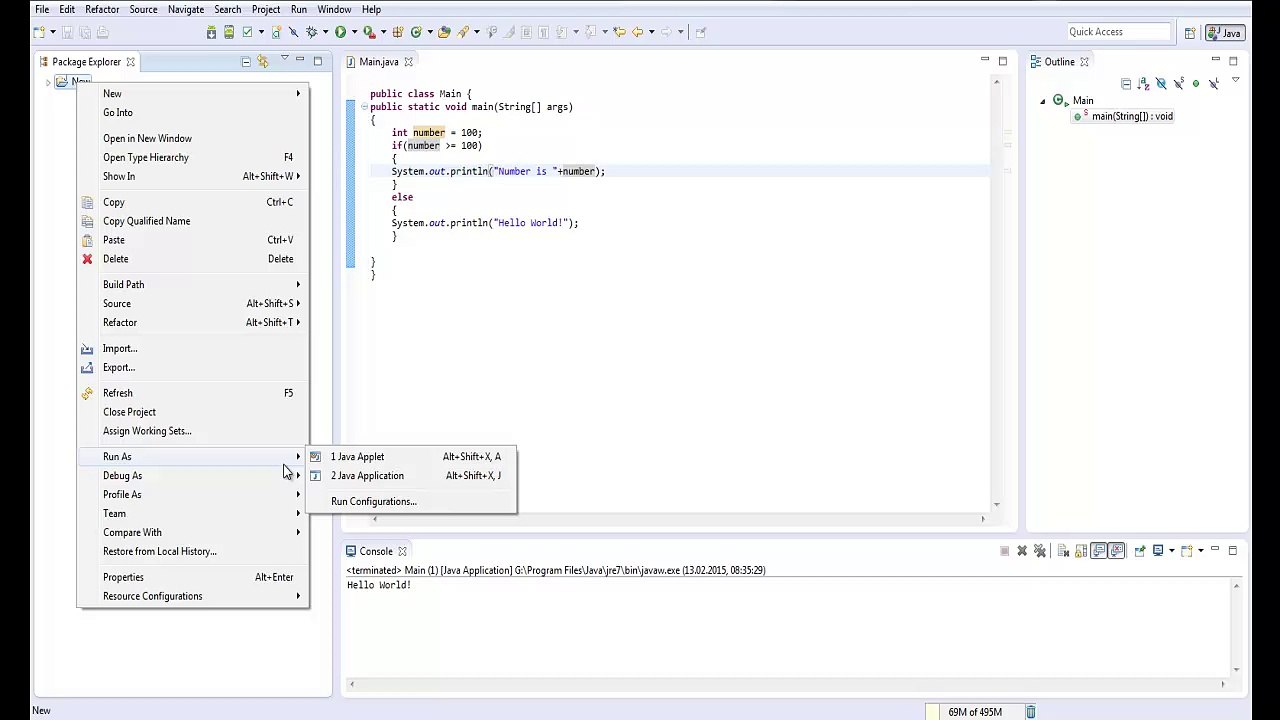Click the Back navigation yellow arrow
The image size is (1280, 720).
coord(637,32)
